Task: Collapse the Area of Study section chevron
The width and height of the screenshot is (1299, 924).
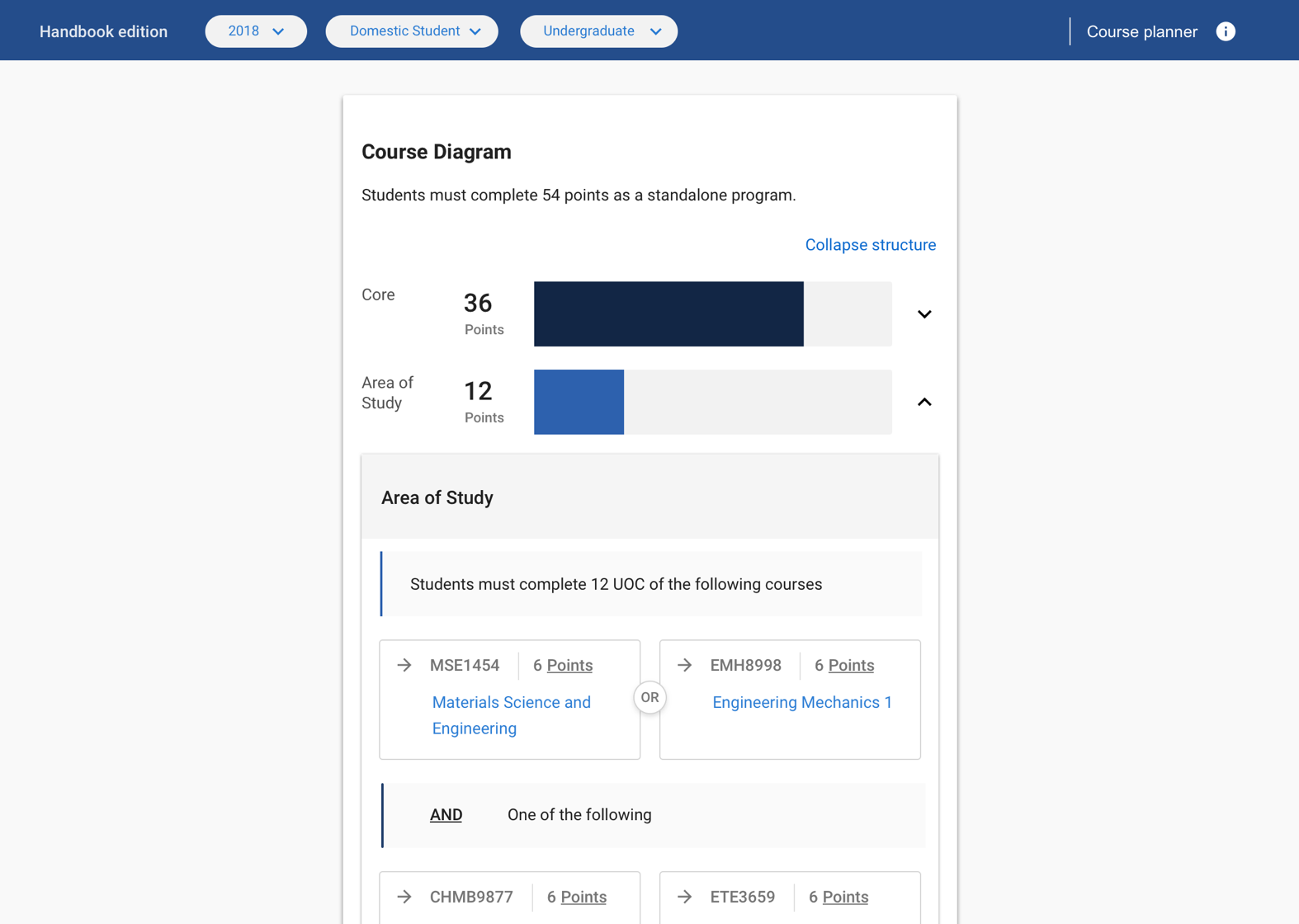Action: (x=924, y=402)
